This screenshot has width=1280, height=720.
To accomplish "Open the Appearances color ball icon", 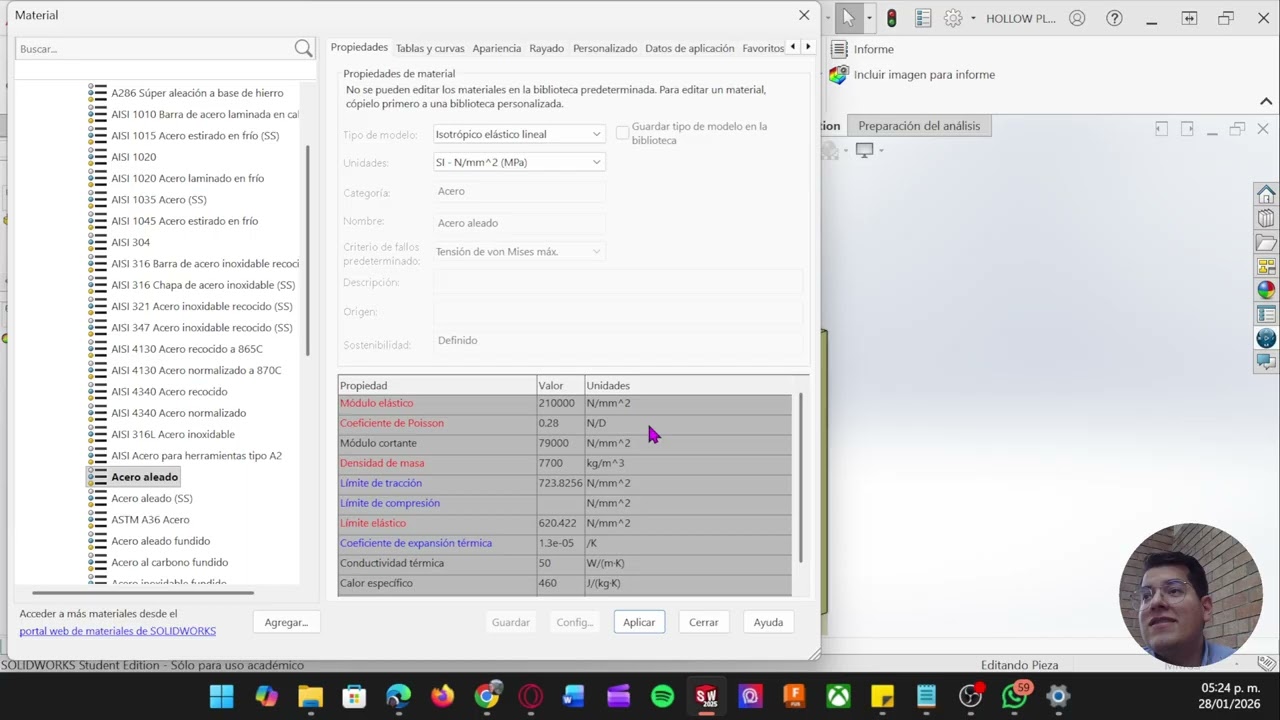I will point(1266,290).
